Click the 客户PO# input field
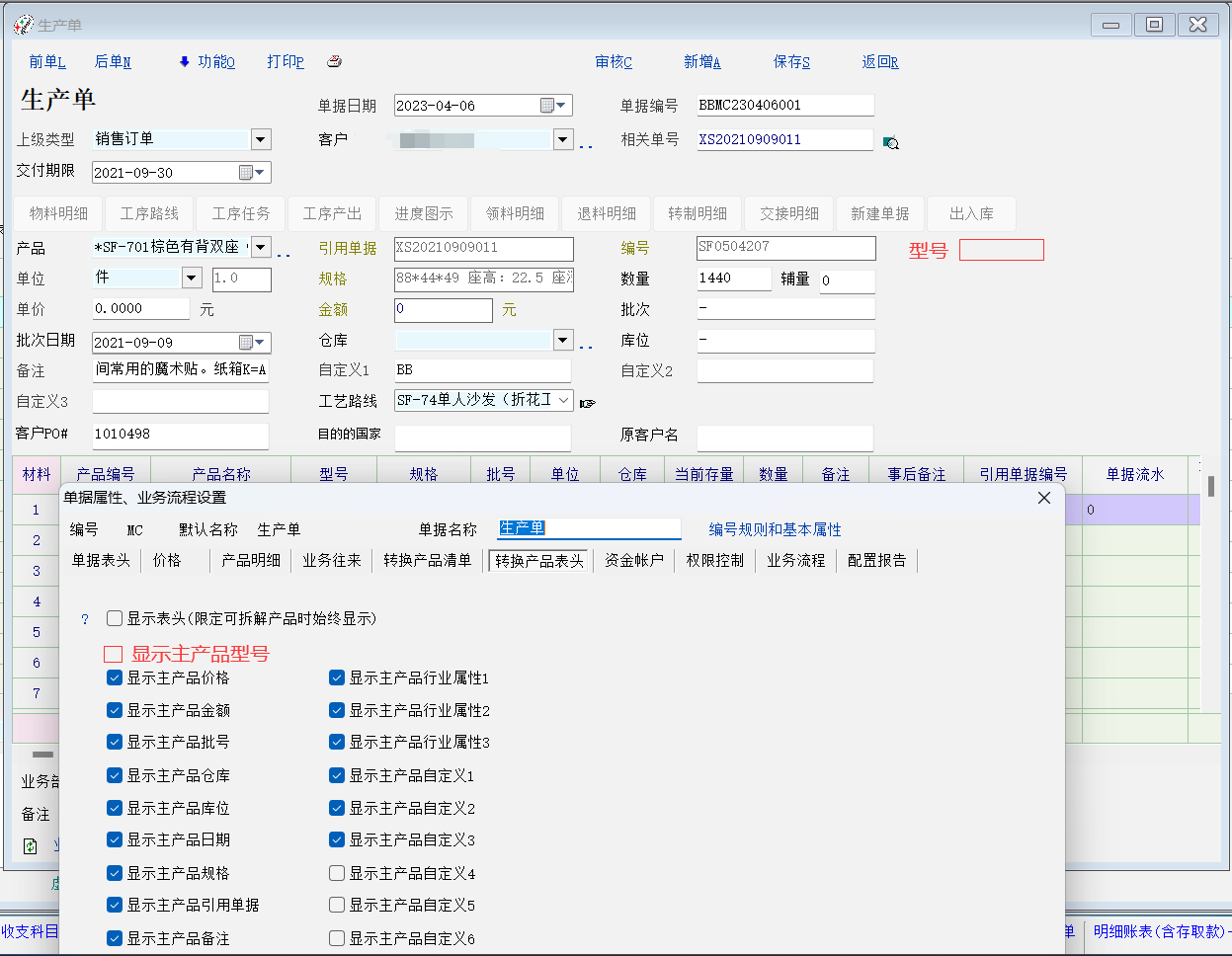 pyautogui.click(x=180, y=434)
